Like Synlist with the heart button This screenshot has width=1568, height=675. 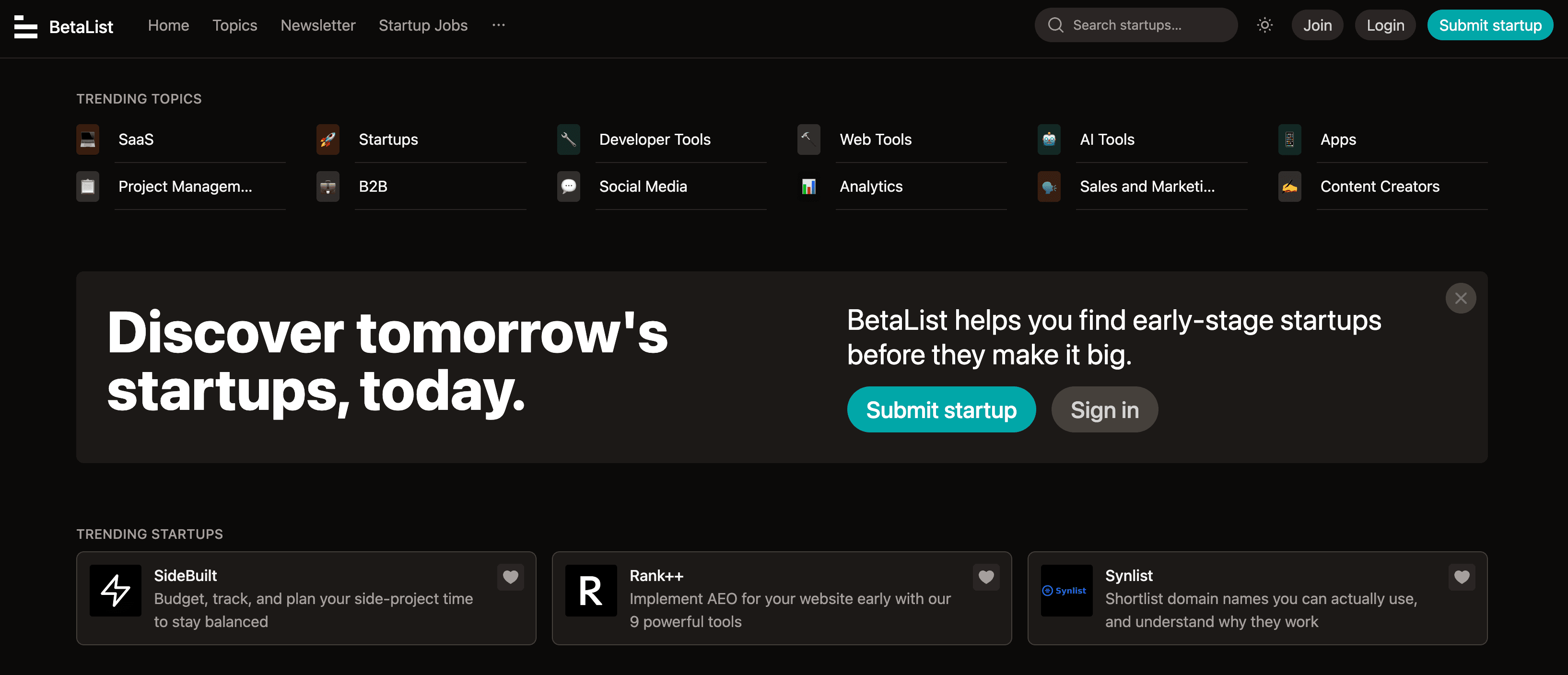tap(1462, 577)
